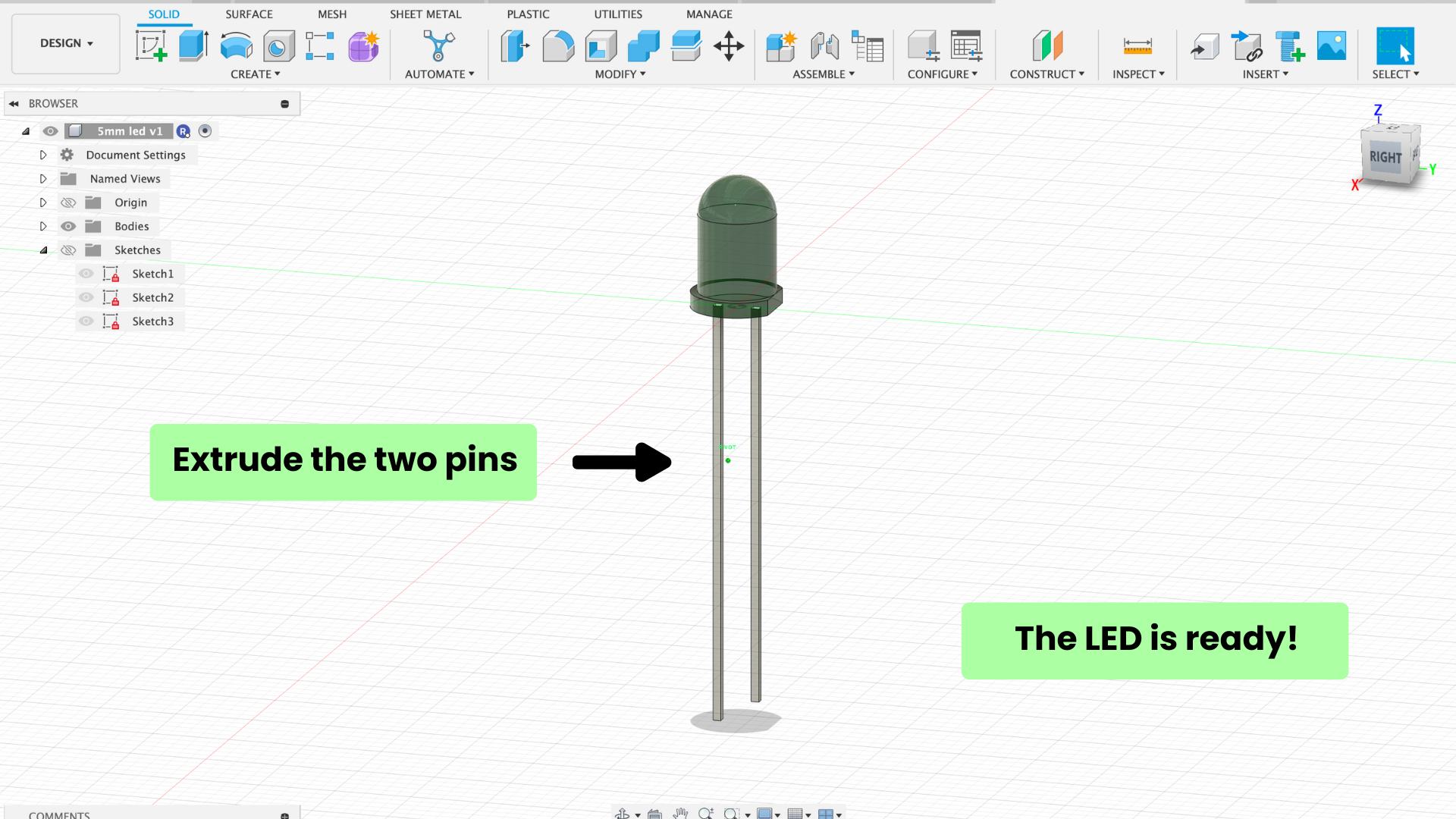Select the Shell tool

pos(601,46)
